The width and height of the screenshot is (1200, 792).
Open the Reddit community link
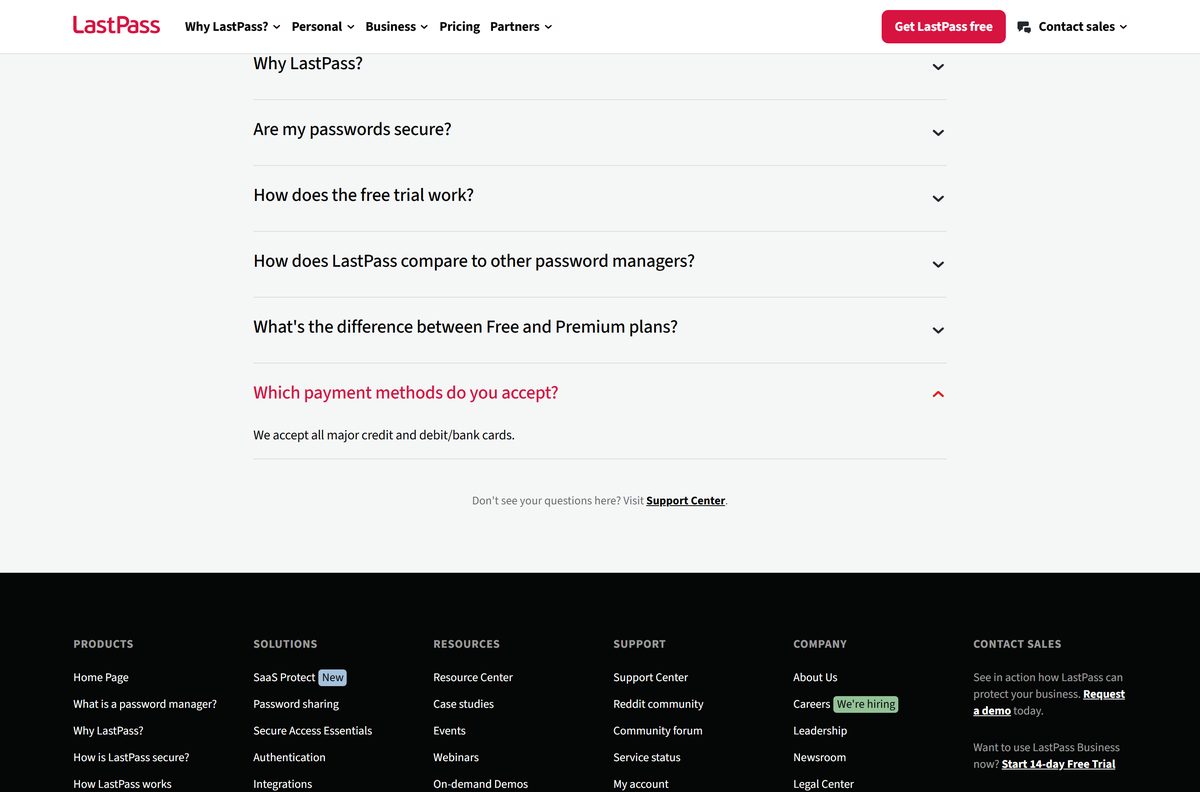[x=658, y=704]
